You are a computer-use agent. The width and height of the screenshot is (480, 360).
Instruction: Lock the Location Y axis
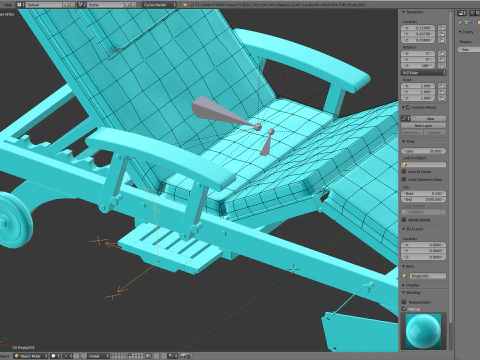[x=442, y=34]
